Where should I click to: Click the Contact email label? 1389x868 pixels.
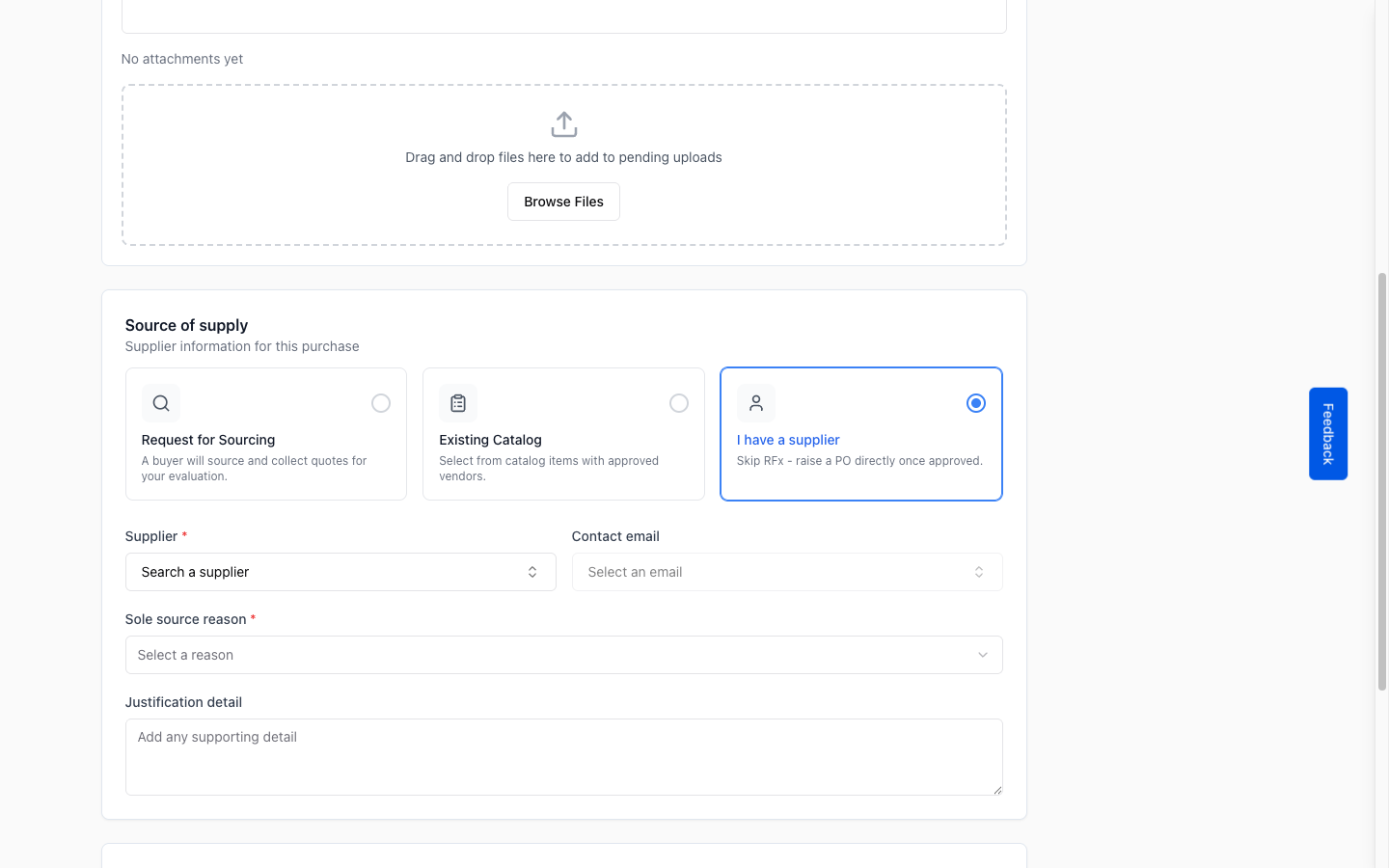615,536
